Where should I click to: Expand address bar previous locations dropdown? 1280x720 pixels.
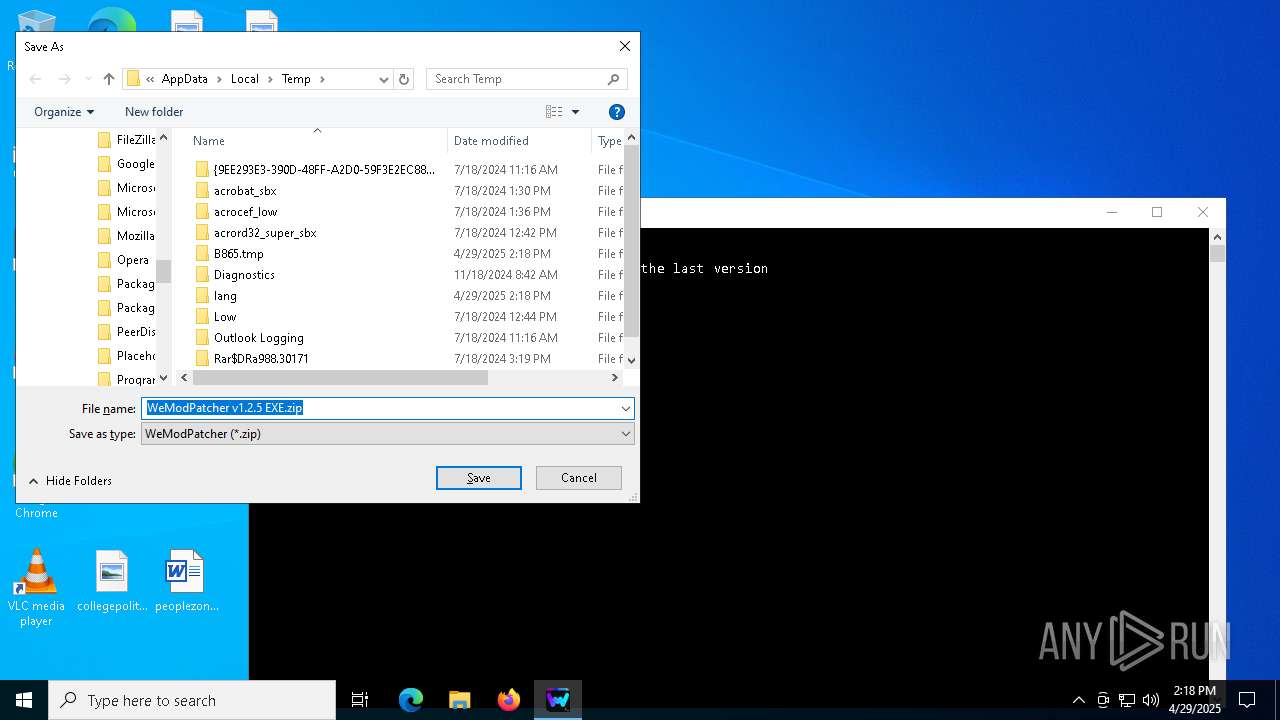[x=383, y=79]
